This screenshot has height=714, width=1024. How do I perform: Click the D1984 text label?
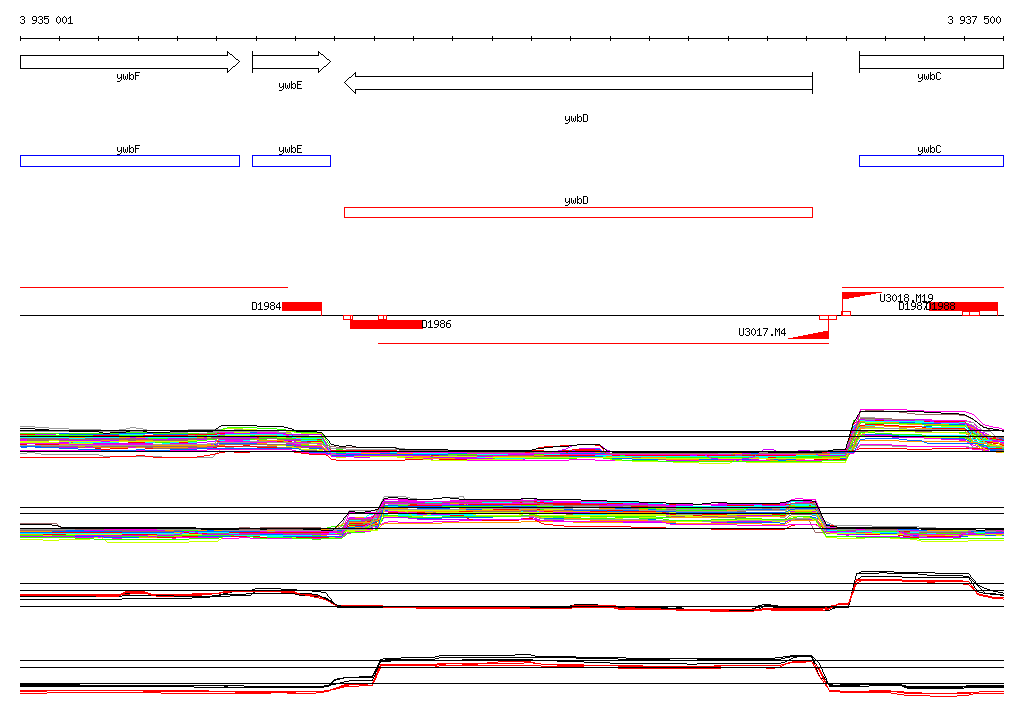click(x=266, y=306)
